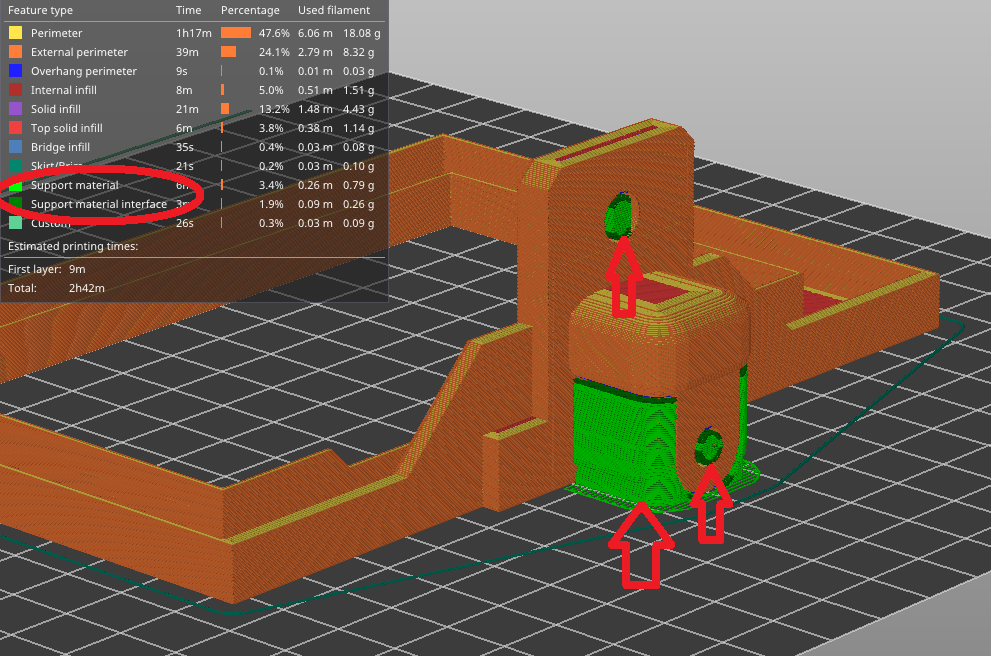Toggle External perimeter visibility in legend

pos(79,52)
